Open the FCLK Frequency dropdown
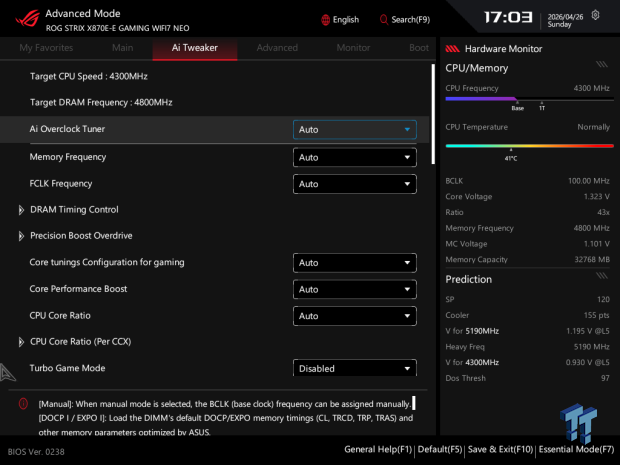Image resolution: width=620 pixels, height=465 pixels. [x=355, y=184]
